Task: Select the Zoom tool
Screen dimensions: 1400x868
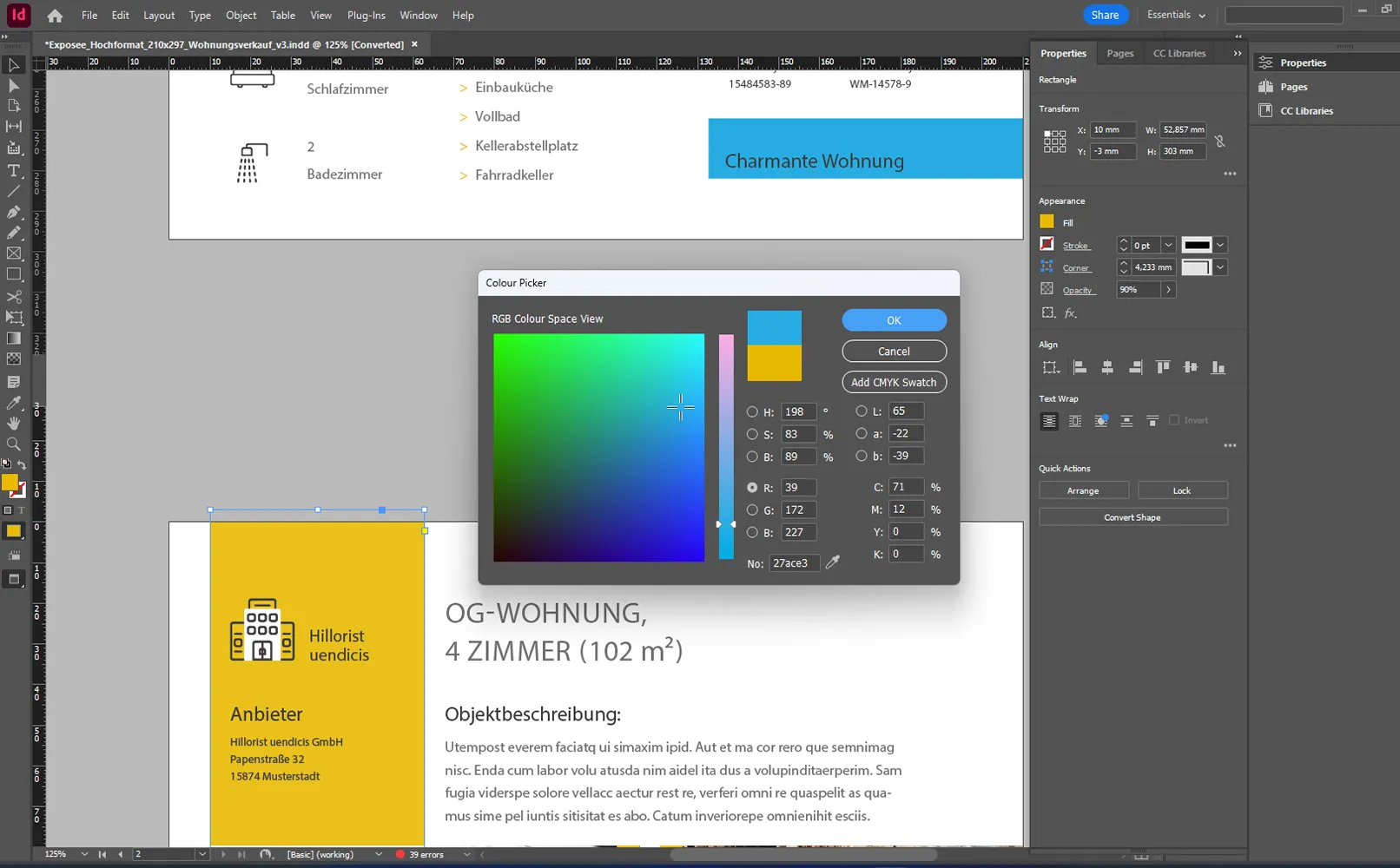Action: coord(14,444)
